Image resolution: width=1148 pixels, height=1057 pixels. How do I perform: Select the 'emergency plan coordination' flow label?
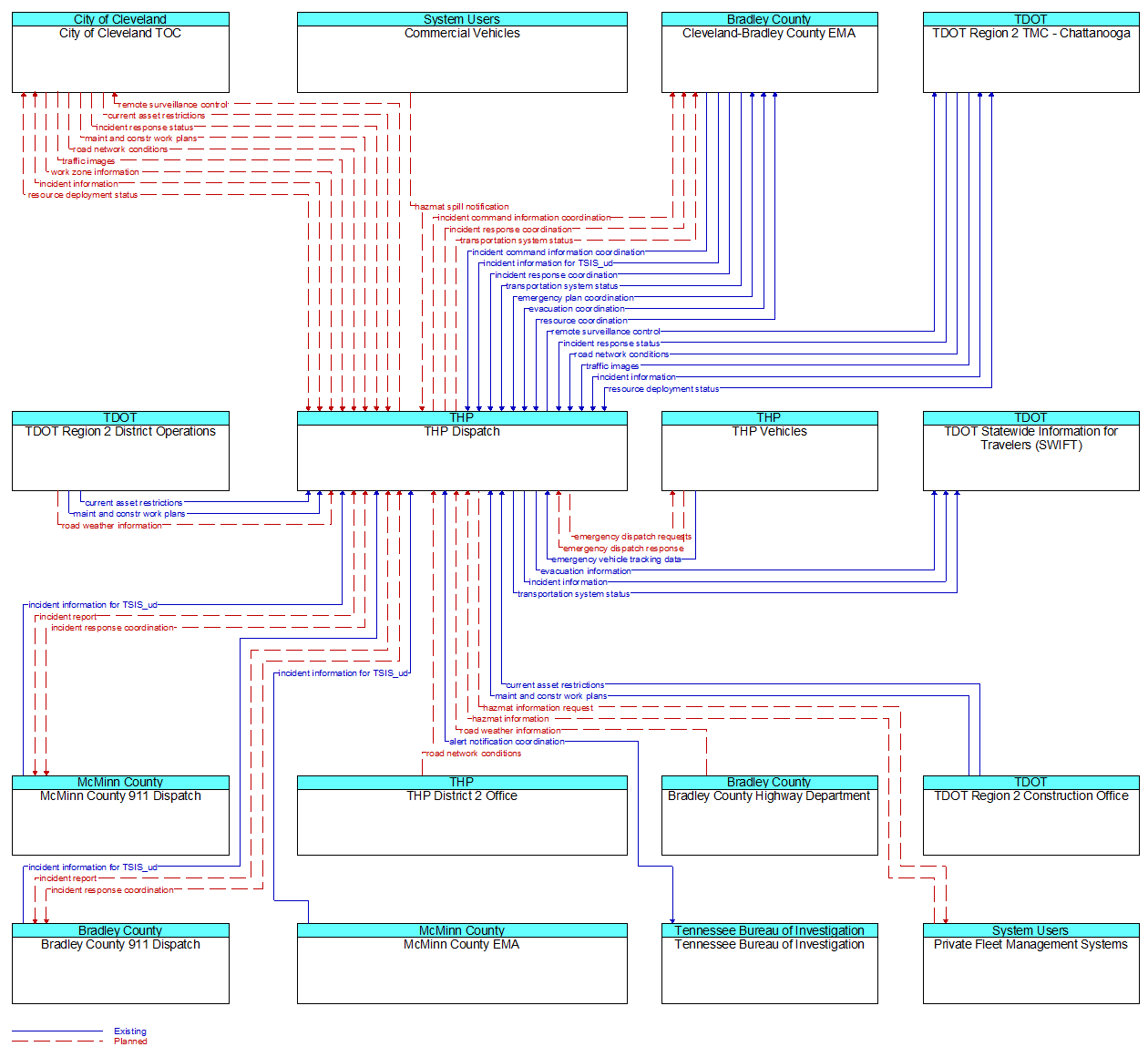click(576, 298)
